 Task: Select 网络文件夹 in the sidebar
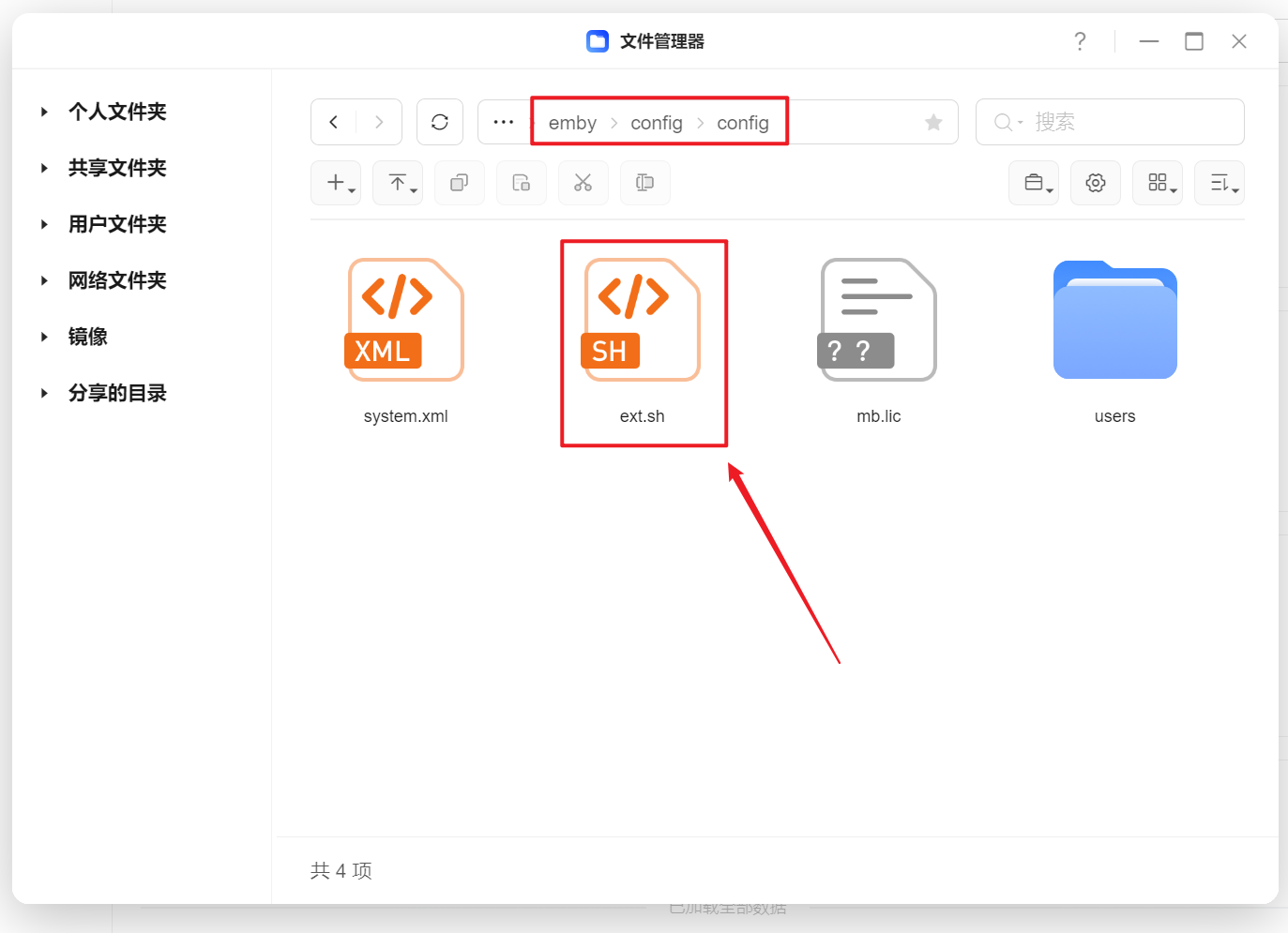[x=117, y=280]
